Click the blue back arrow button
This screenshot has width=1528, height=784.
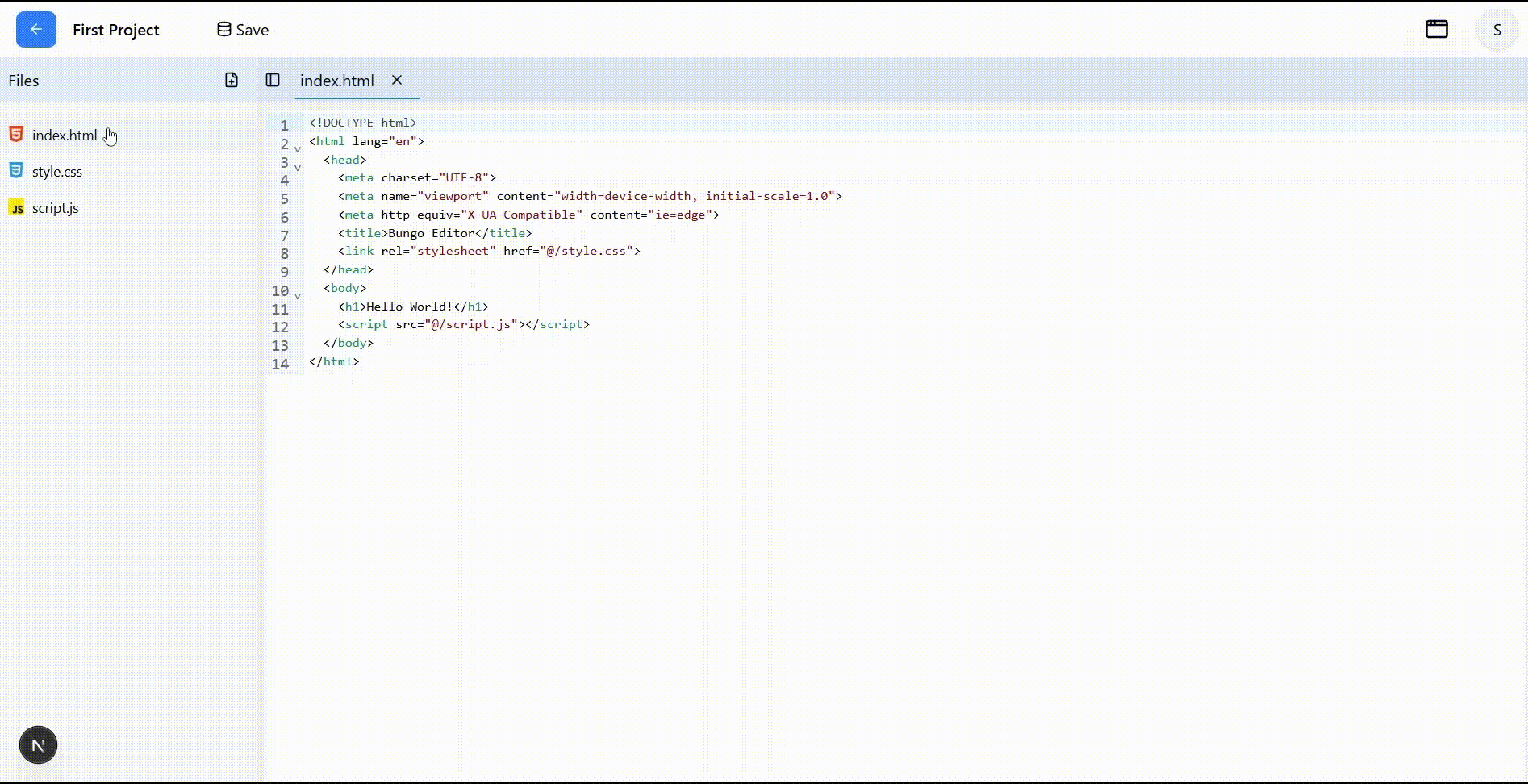pos(36,30)
